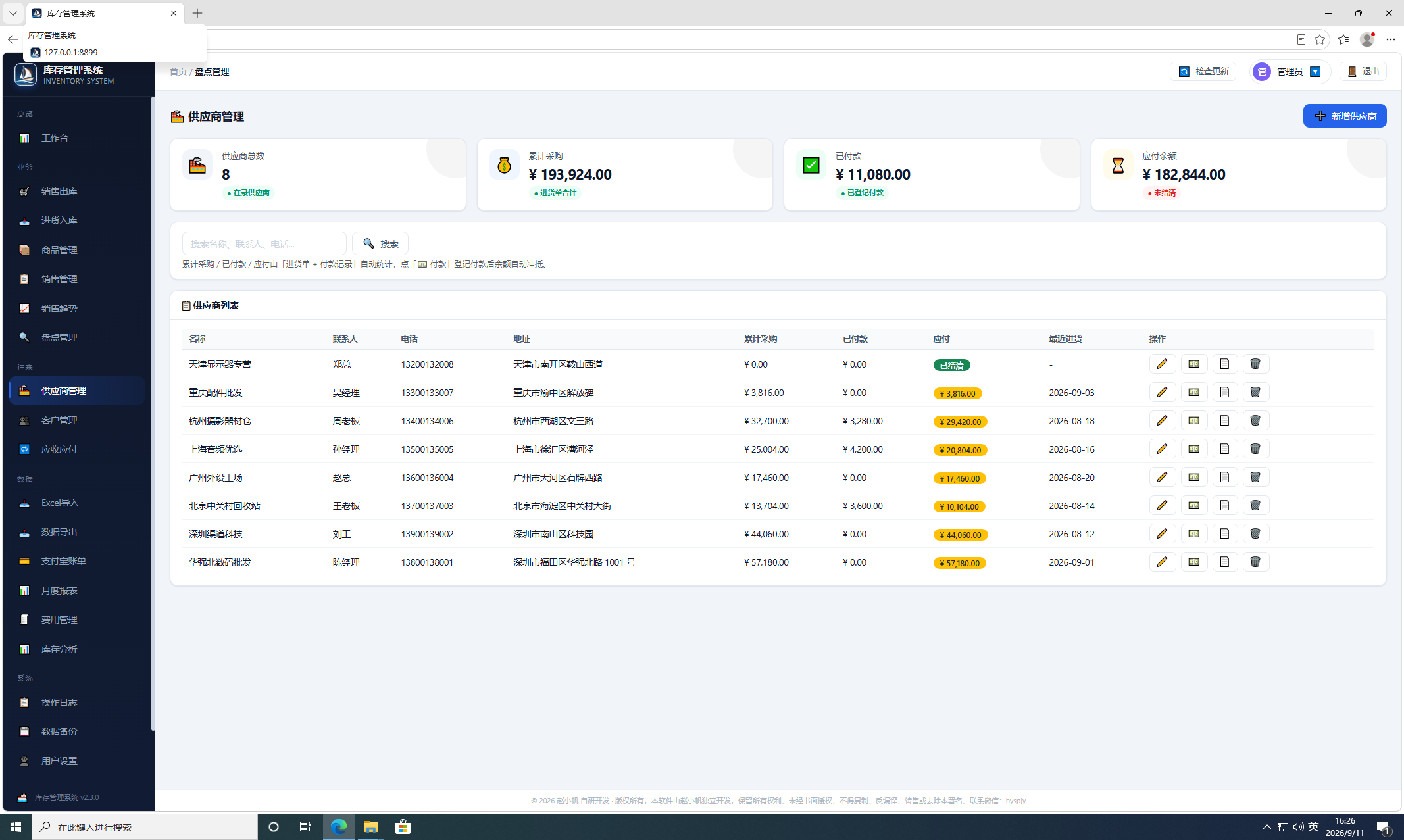The image size is (1404, 840).
Task: Click the ¥ 57,180.00 payable badge
Action: coord(959,563)
